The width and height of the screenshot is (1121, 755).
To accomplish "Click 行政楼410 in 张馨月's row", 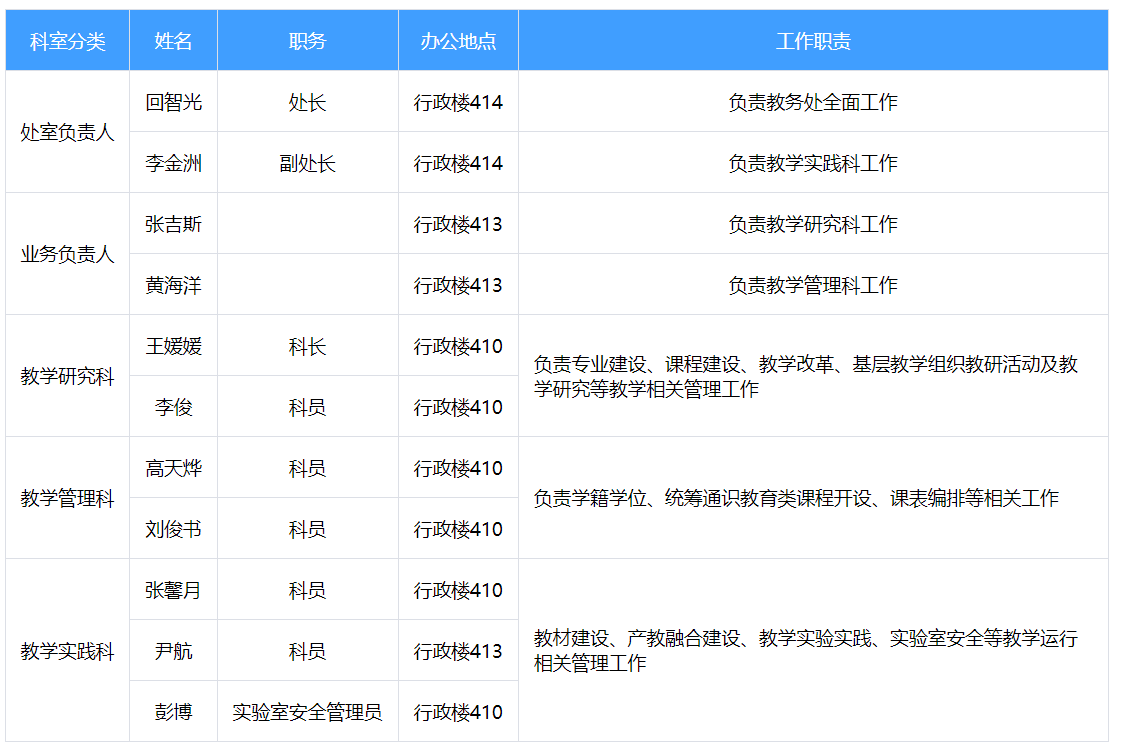I will pyautogui.click(x=458, y=590).
